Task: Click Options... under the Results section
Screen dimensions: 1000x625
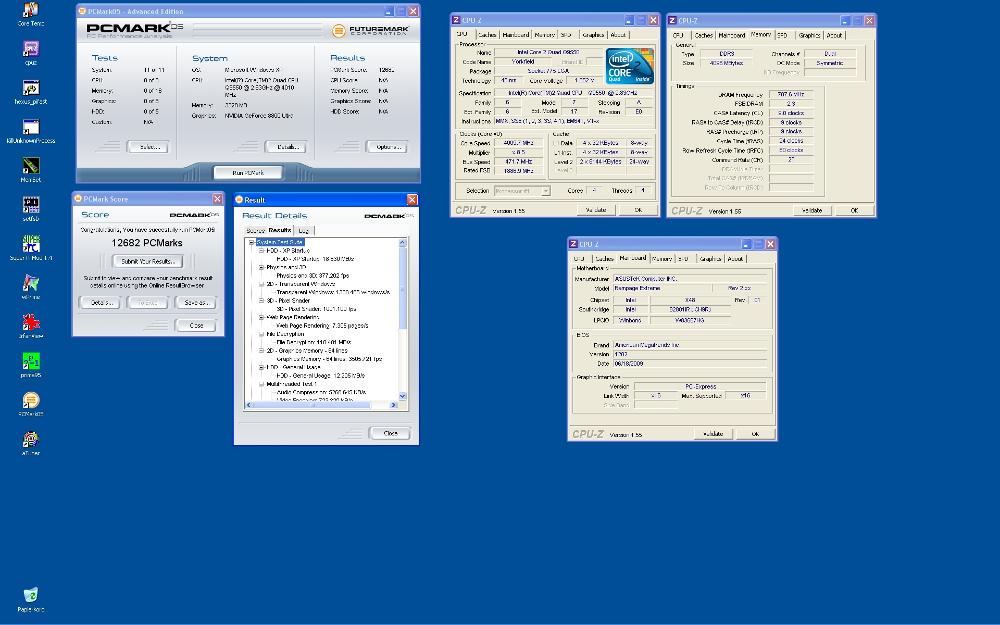Action: point(386,147)
